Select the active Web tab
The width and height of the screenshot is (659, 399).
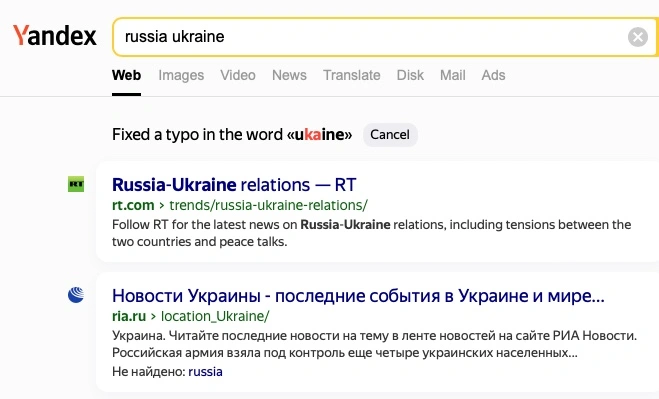[x=127, y=75]
